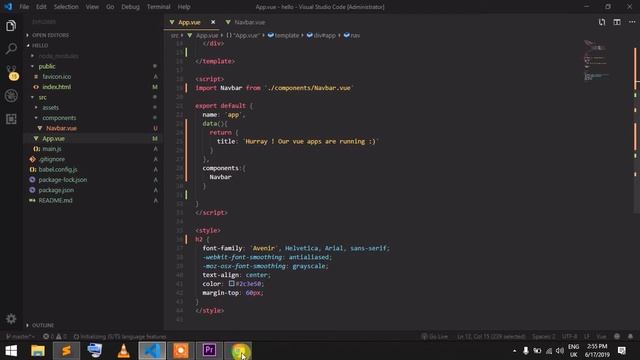This screenshot has width=640, height=360.
Task: Open VLC media player from taskbar
Action: coord(124,351)
